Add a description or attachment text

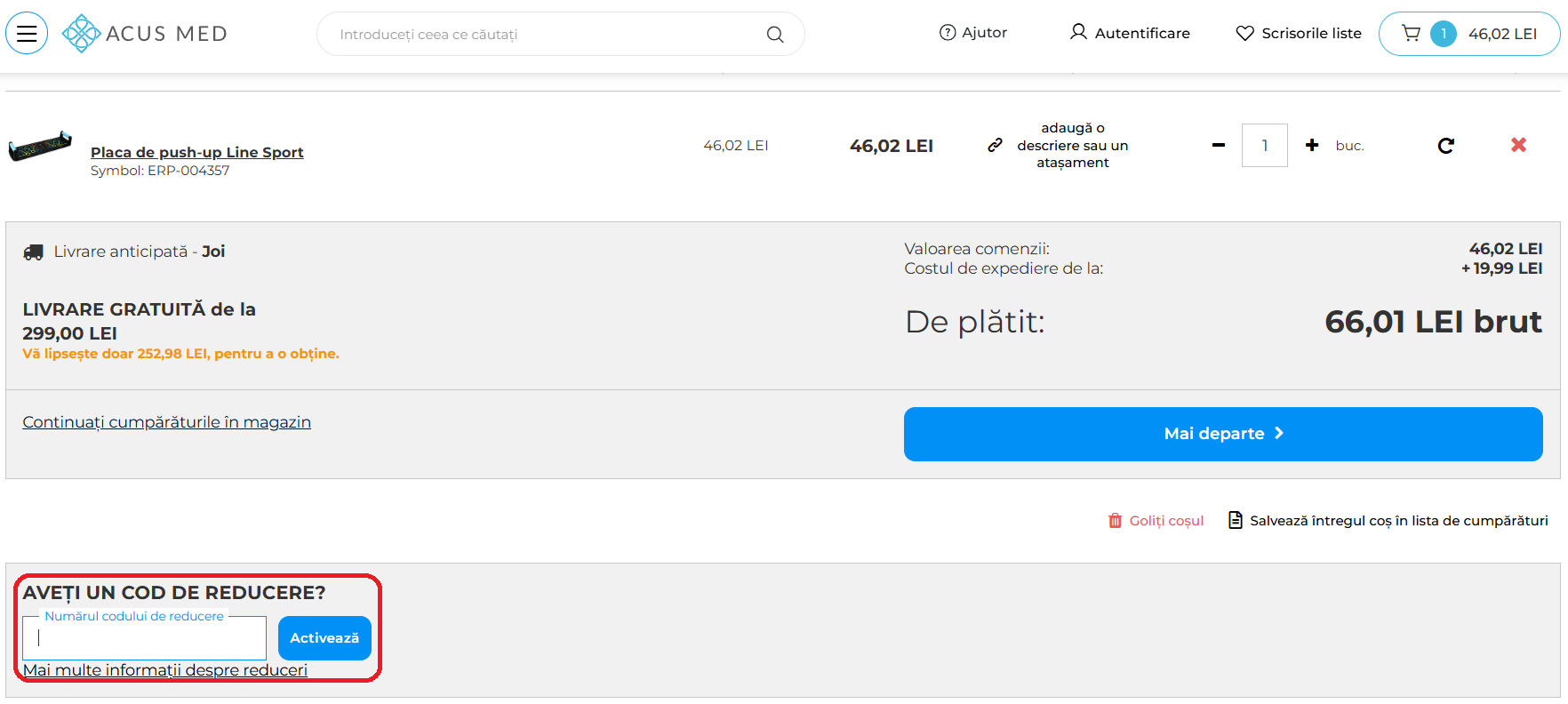pos(1073,145)
